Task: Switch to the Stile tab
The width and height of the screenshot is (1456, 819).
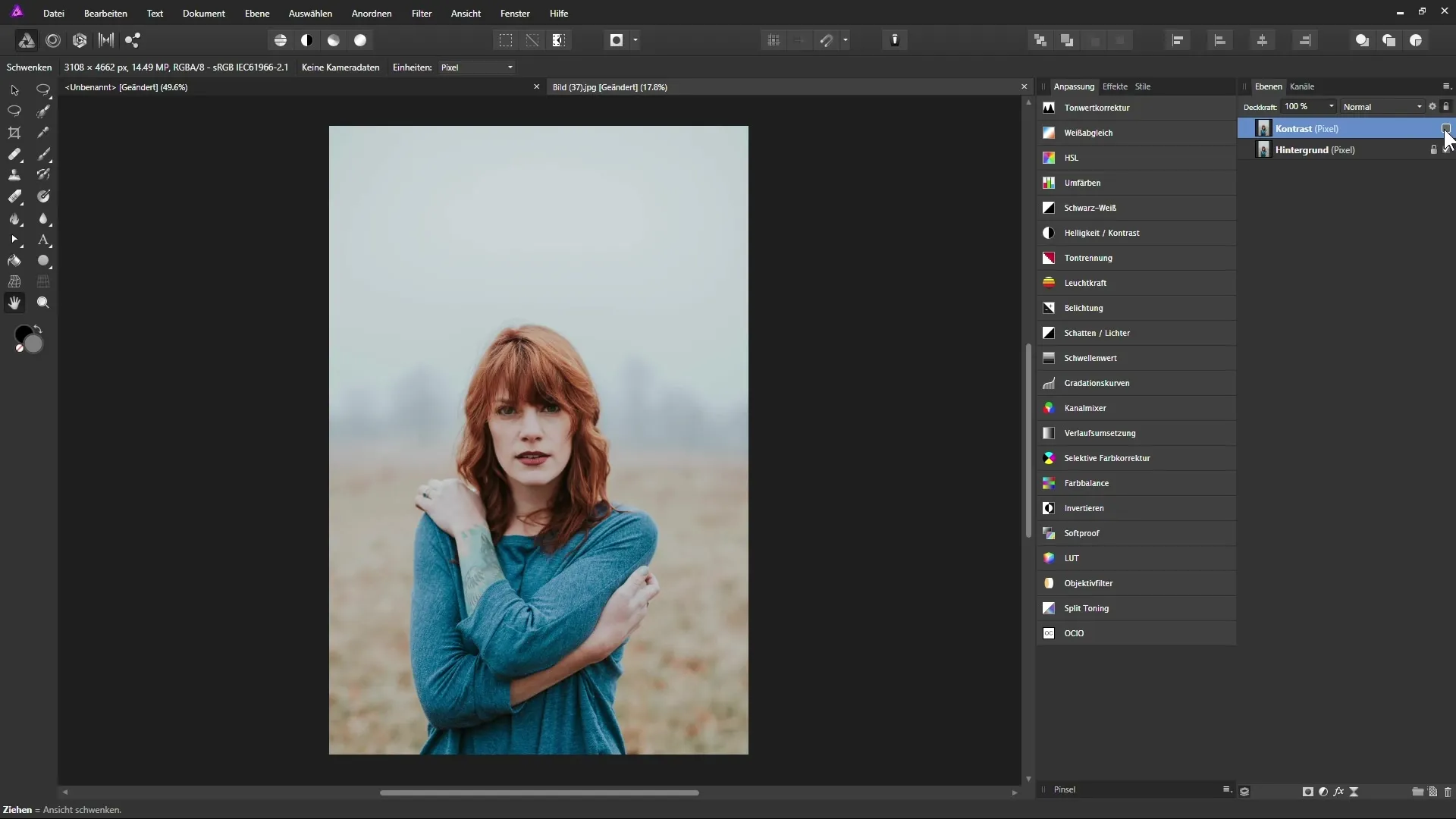Action: (1143, 86)
